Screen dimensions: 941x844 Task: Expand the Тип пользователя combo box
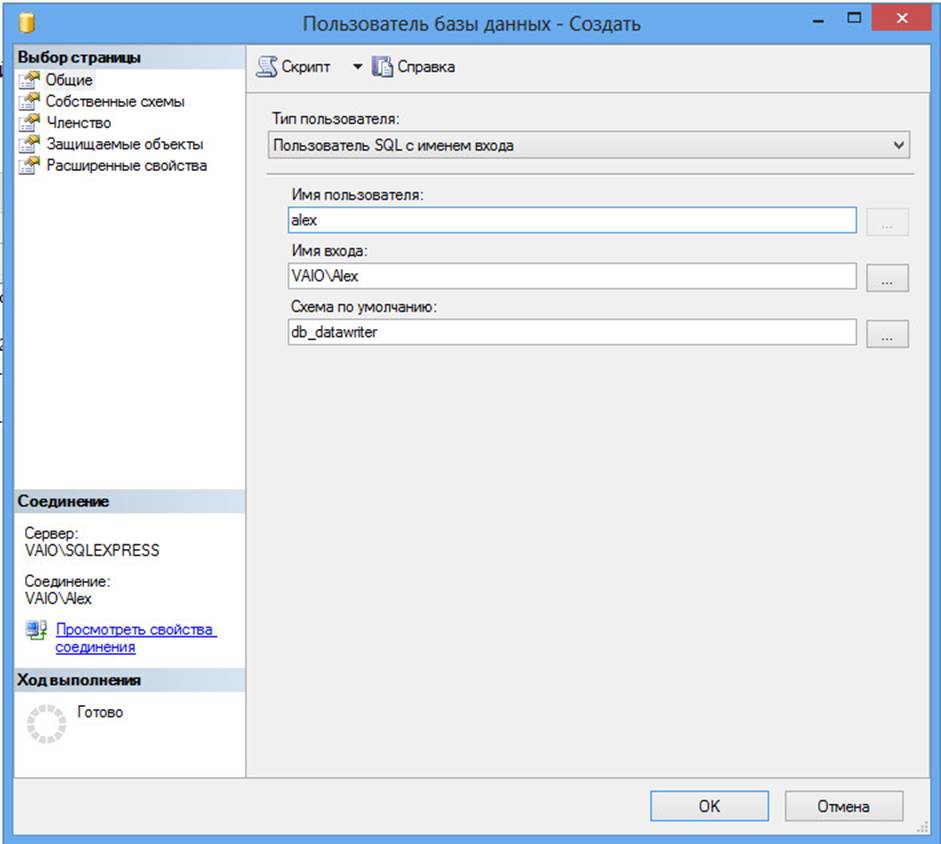tap(589, 145)
